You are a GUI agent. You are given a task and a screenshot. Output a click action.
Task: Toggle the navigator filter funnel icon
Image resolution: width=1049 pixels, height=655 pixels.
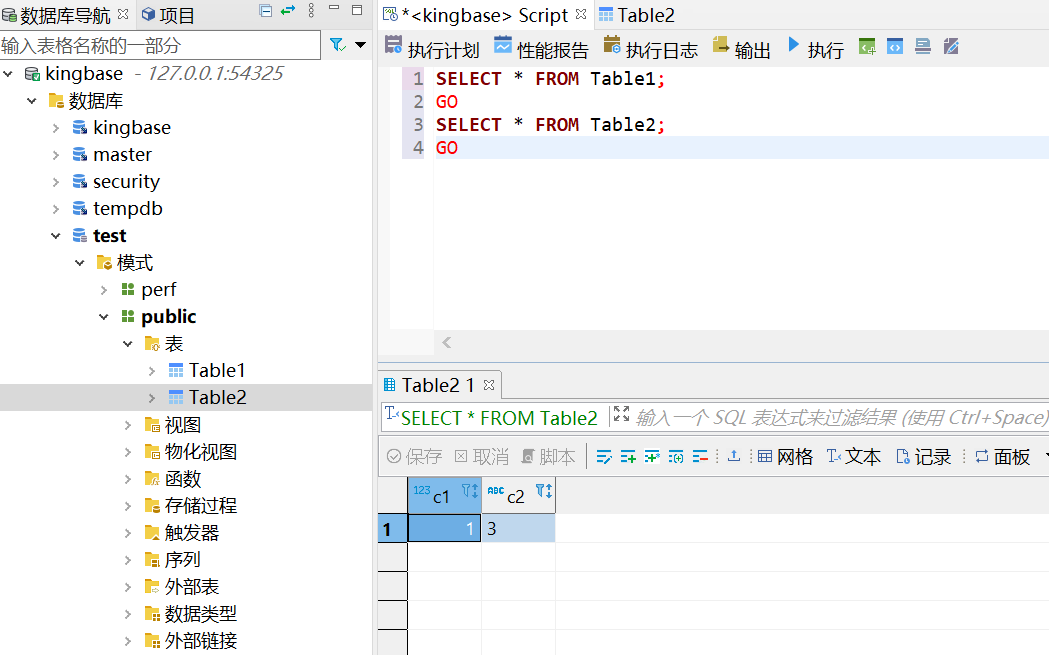(x=337, y=45)
